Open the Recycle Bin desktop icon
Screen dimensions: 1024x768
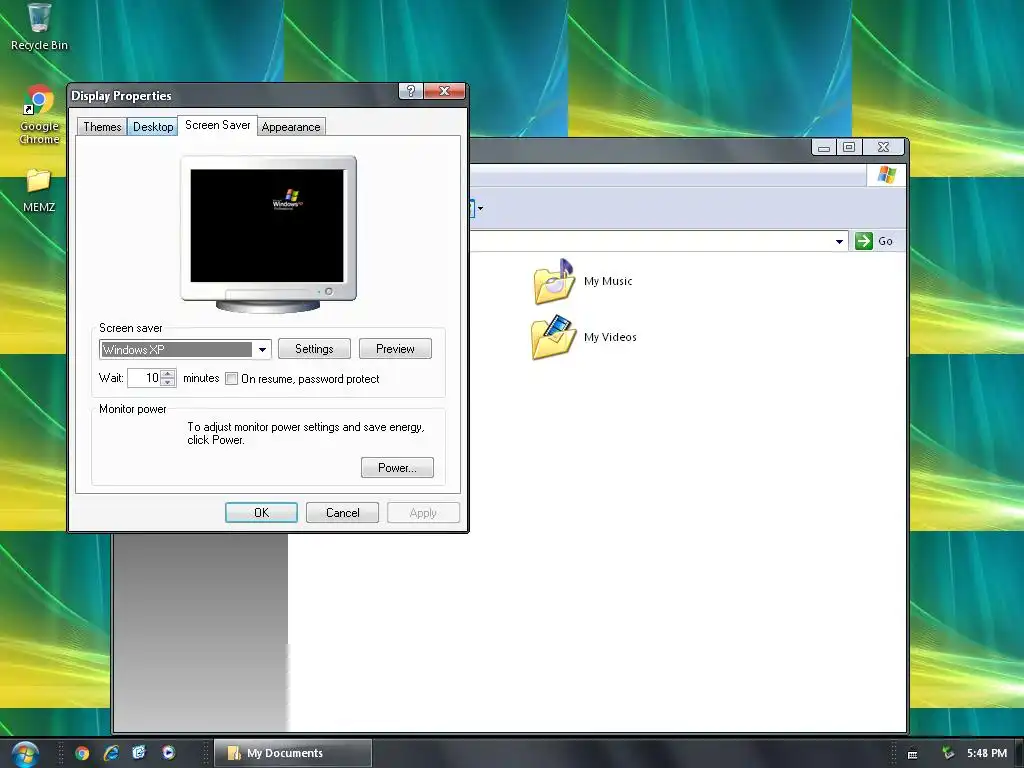pos(39,27)
